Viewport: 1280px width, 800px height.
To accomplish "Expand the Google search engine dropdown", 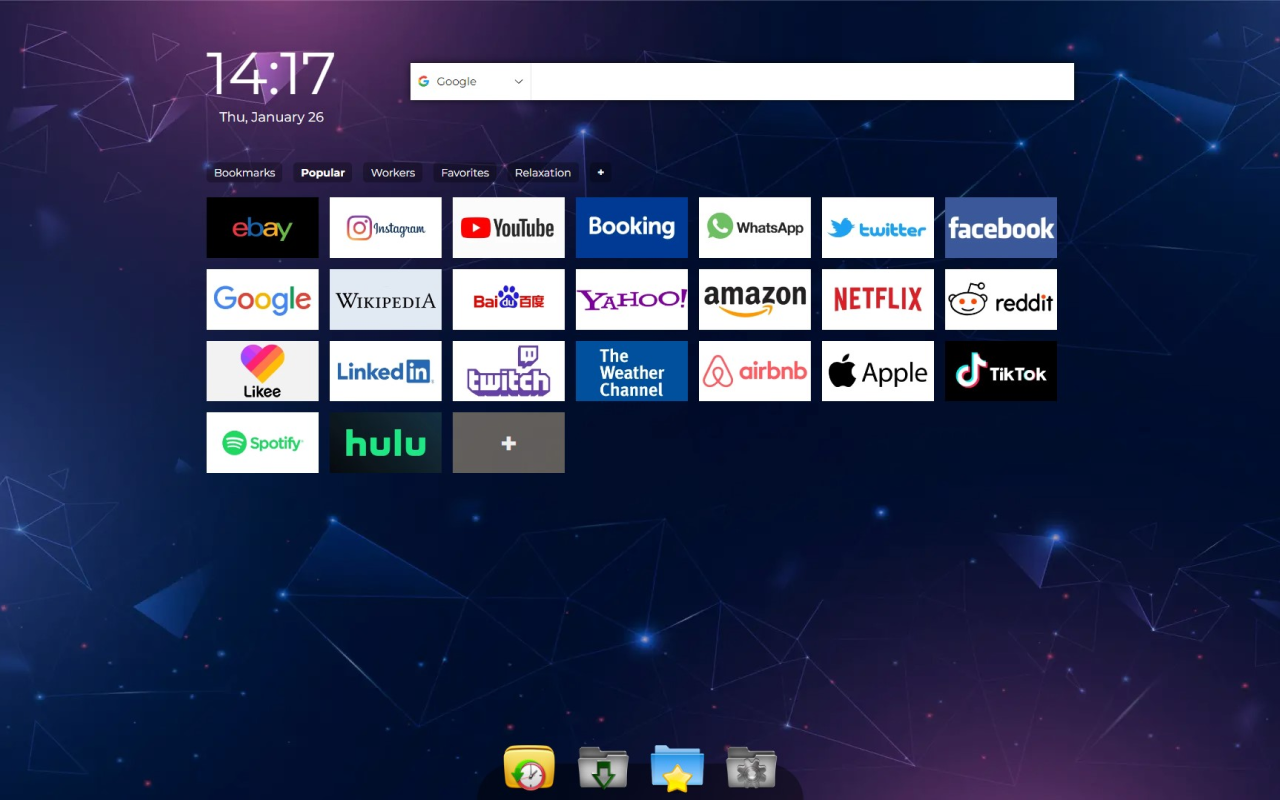I will (x=470, y=82).
